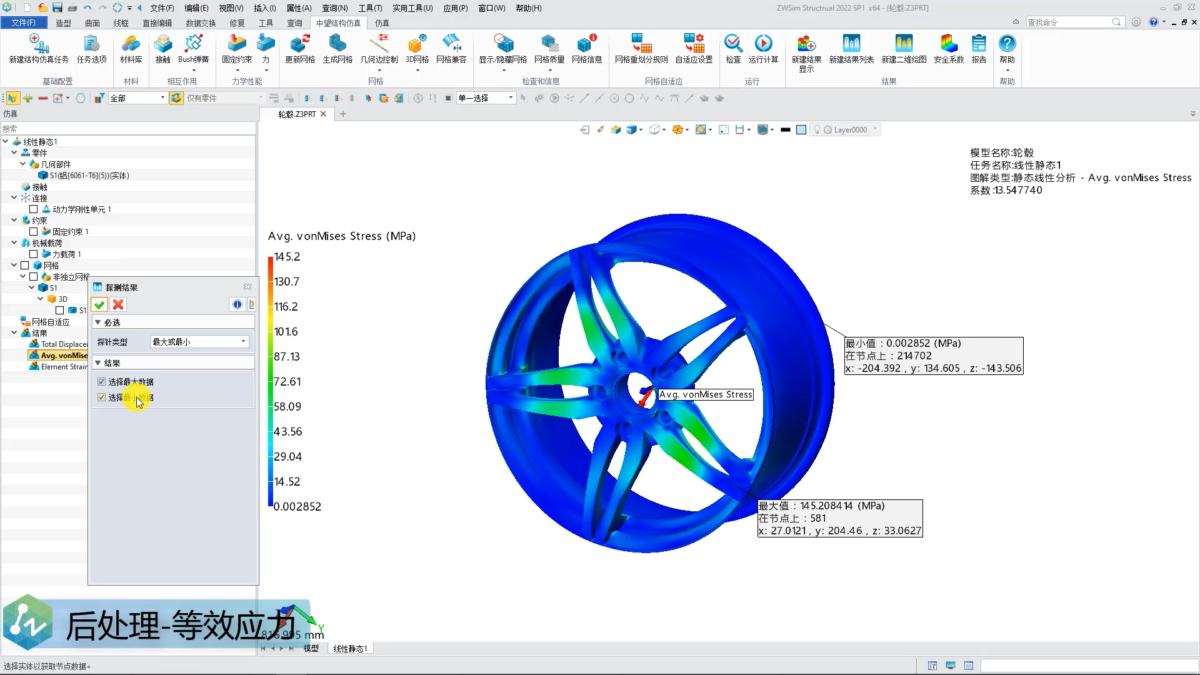Viewport: 1200px width, 675px height.
Task: Open the 视图(V) menu
Action: coord(231,7)
